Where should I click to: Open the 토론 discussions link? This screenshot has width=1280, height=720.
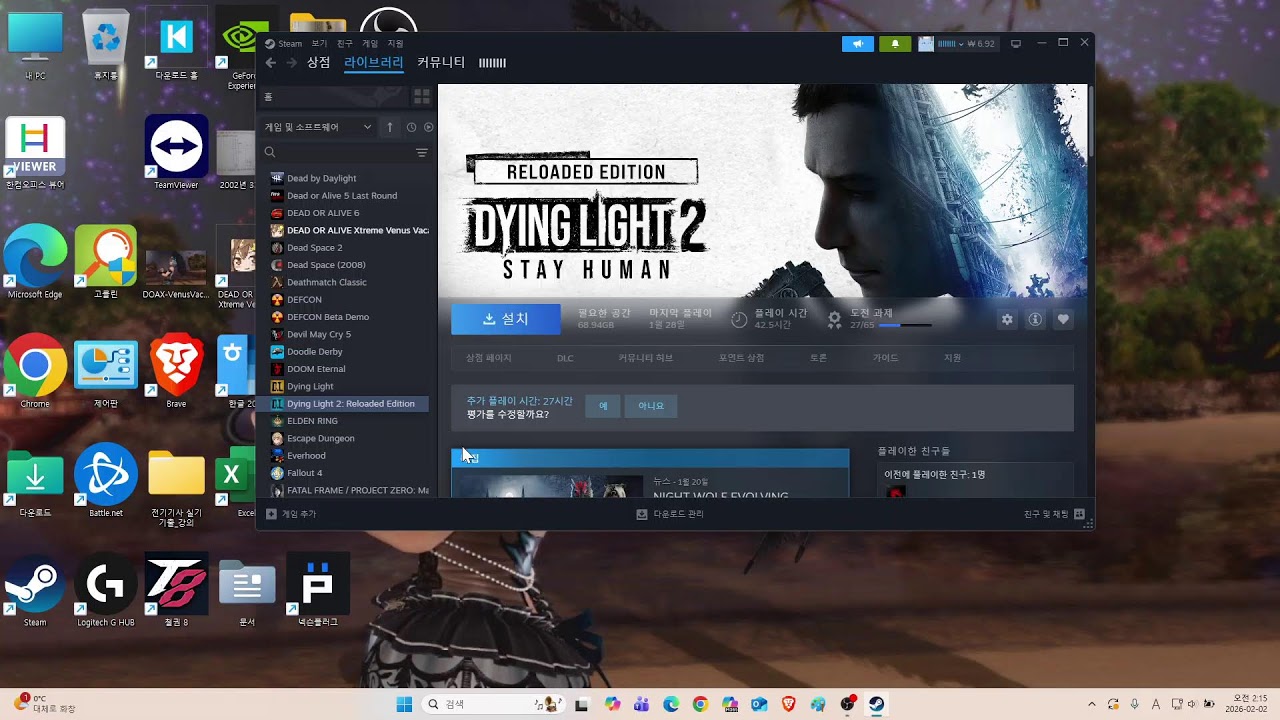818,358
